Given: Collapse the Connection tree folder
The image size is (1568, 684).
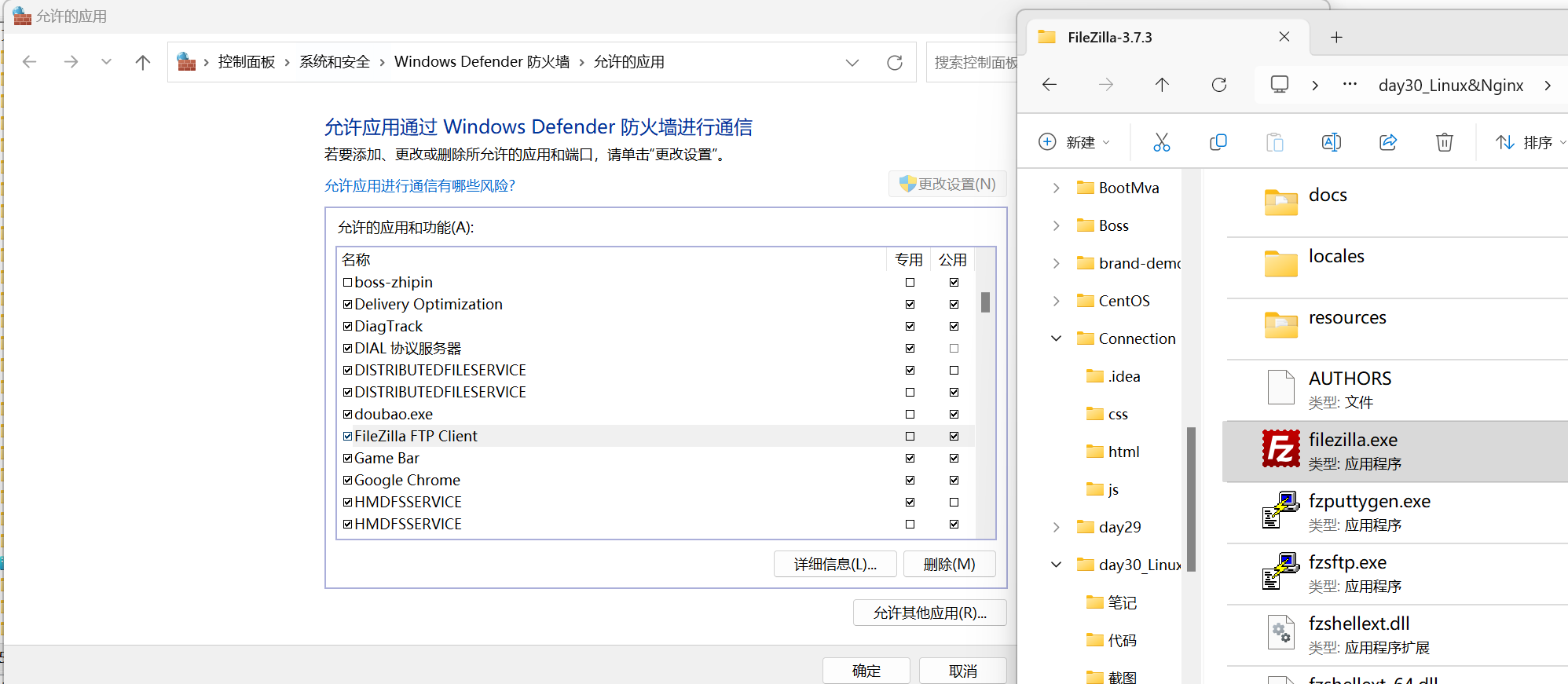Looking at the screenshot, I should click(1056, 338).
